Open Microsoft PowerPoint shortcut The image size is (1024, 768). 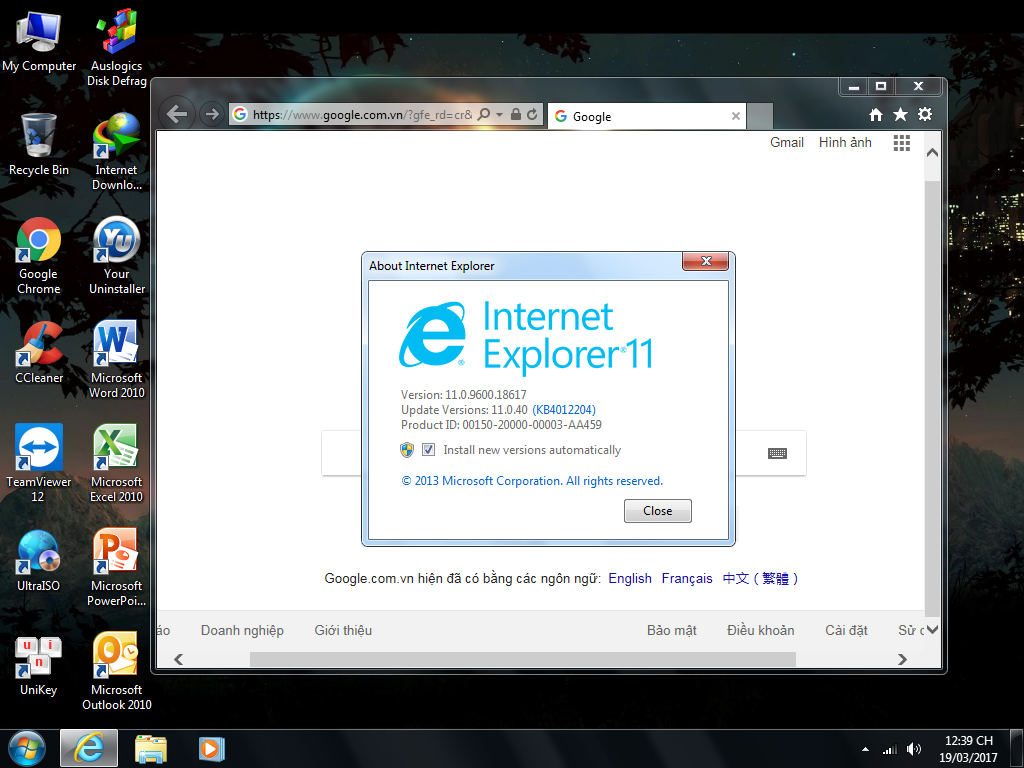click(x=116, y=567)
